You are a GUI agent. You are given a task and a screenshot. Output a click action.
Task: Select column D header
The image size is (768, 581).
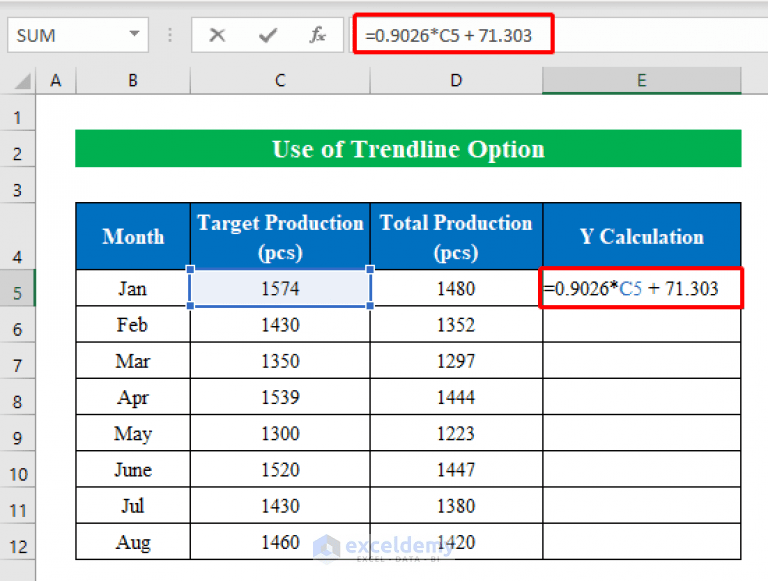[x=456, y=80]
